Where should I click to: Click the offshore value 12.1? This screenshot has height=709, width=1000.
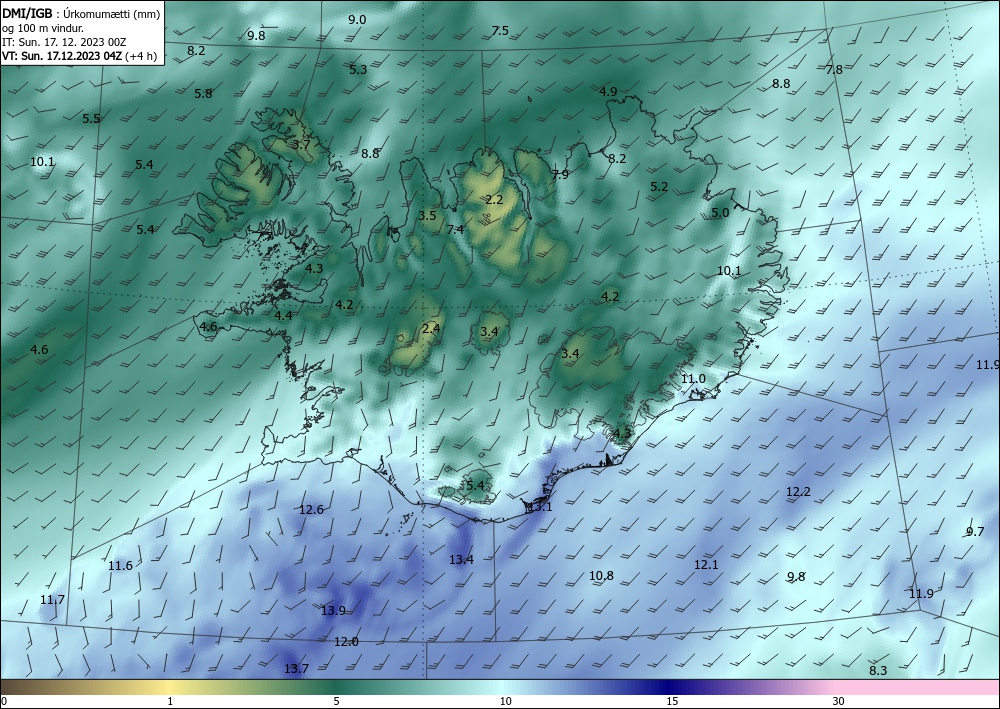[x=706, y=565]
